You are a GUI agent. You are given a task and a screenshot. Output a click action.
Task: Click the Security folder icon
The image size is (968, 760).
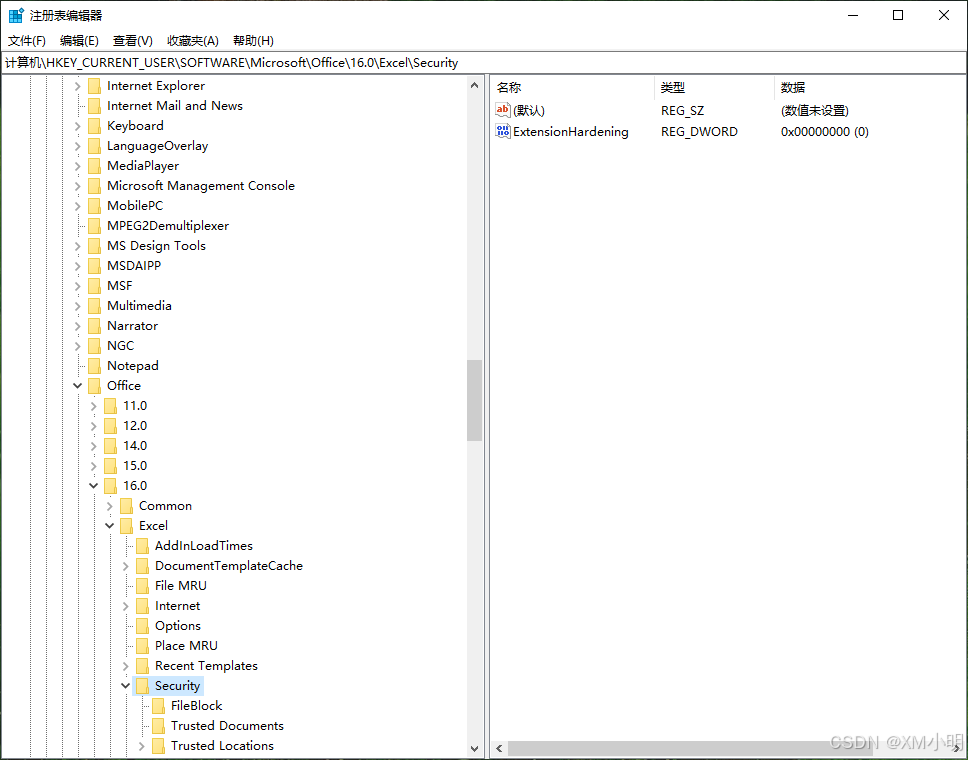click(x=143, y=686)
